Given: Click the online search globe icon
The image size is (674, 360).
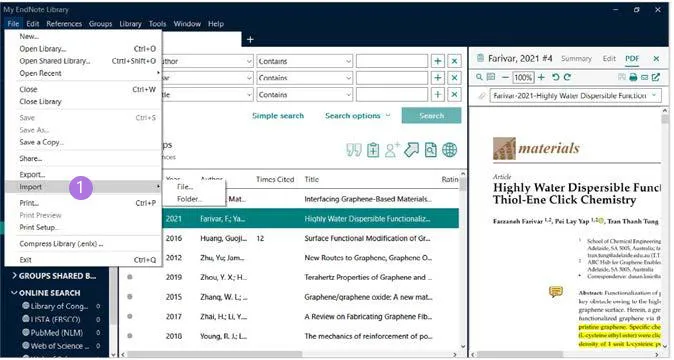Looking at the screenshot, I should coord(450,150).
